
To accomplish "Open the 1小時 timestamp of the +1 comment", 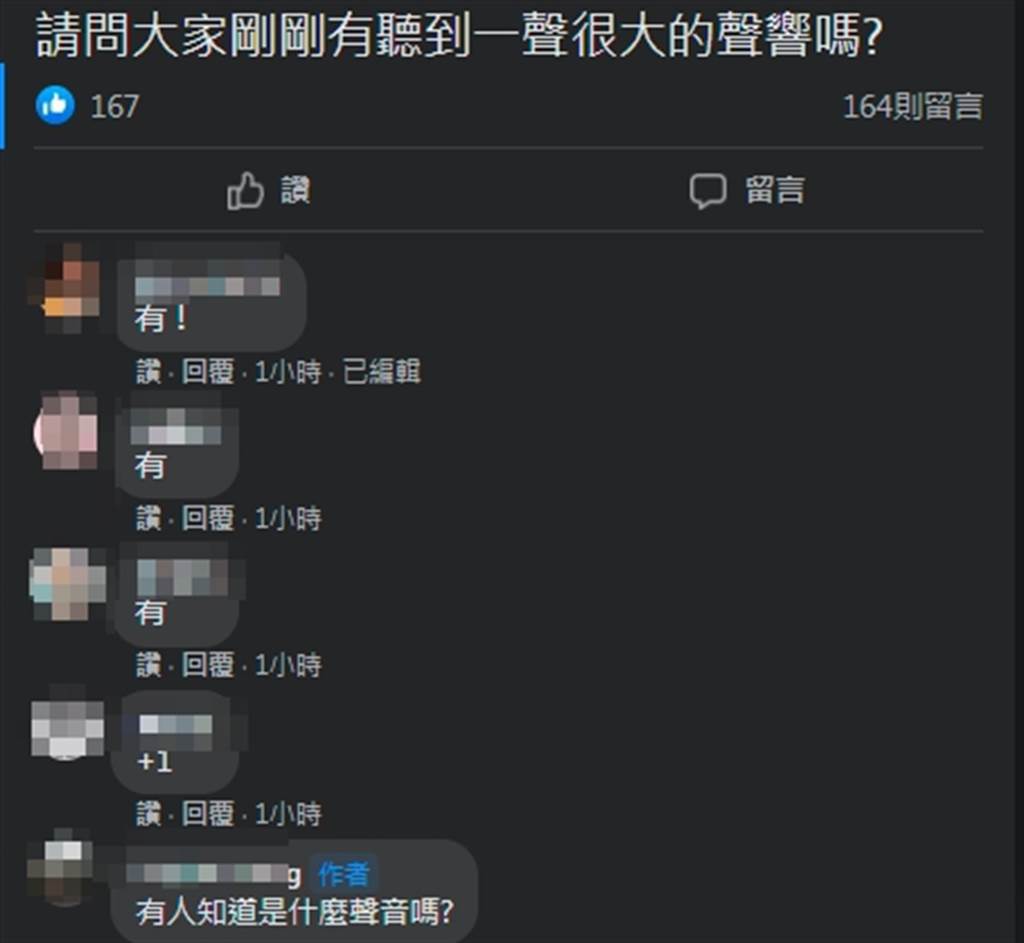I will (288, 814).
